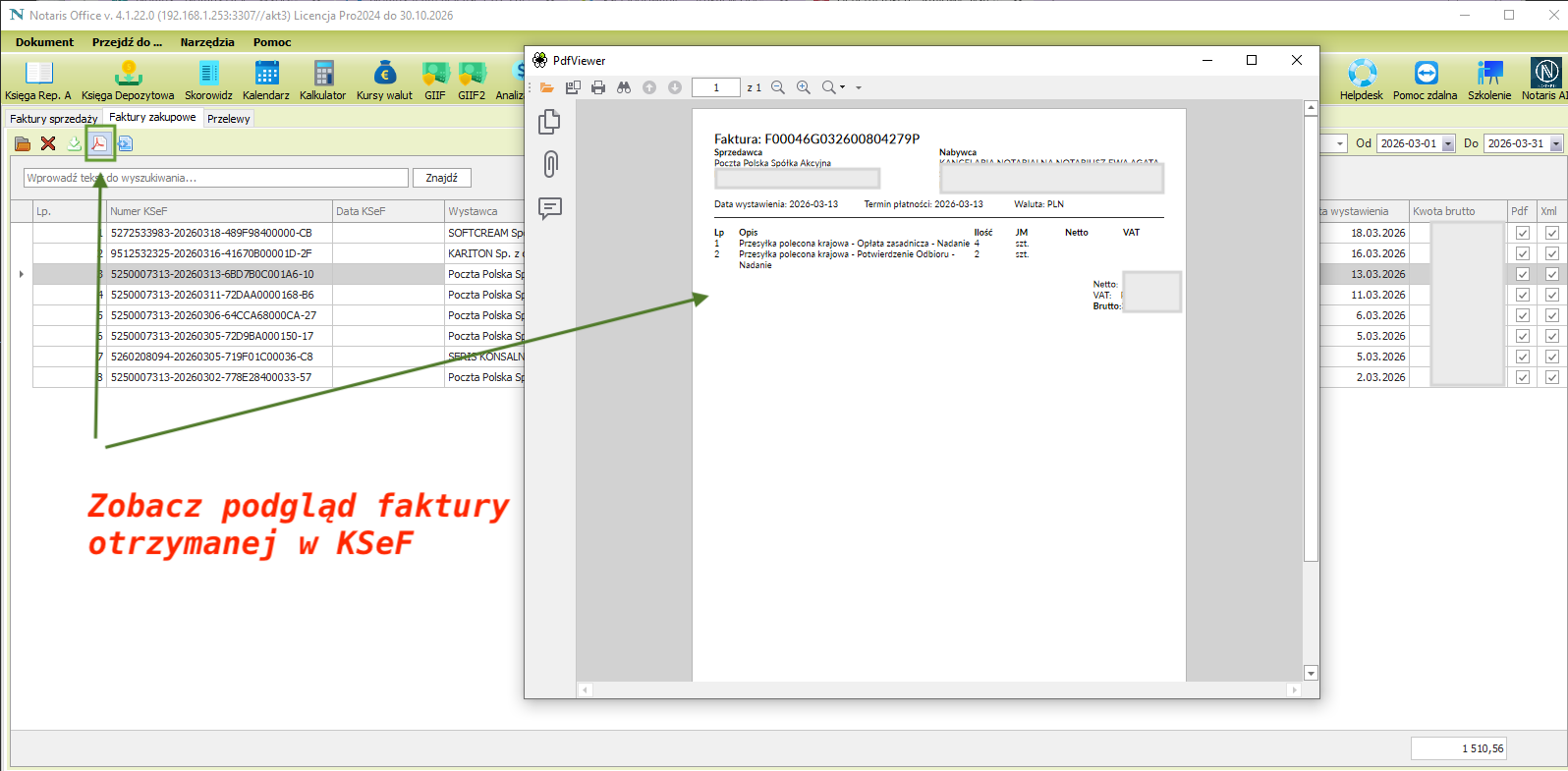Expand the Do date picker dropdown

tap(1555, 144)
